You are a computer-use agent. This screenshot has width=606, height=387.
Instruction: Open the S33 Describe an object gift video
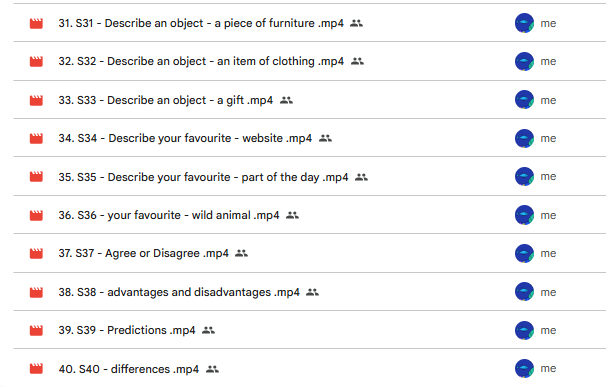[x=165, y=100]
